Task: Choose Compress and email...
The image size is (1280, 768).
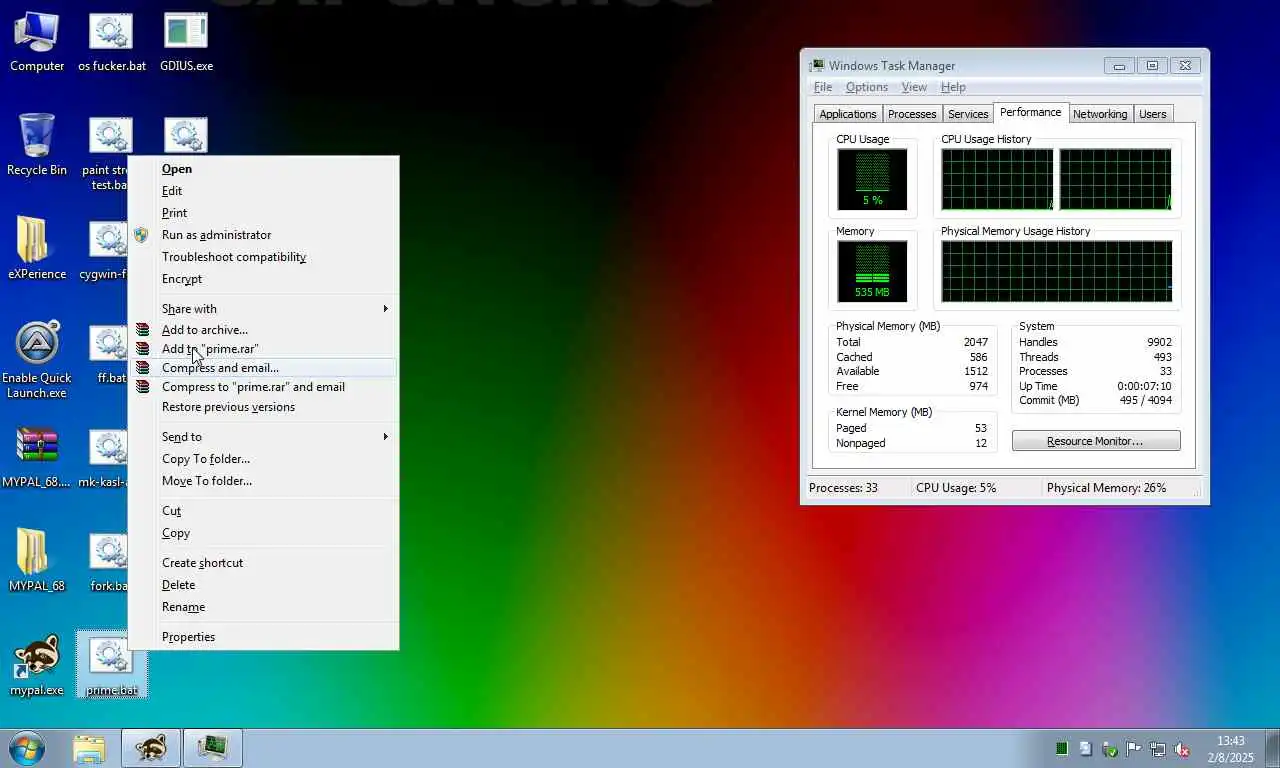Action: click(264, 368)
